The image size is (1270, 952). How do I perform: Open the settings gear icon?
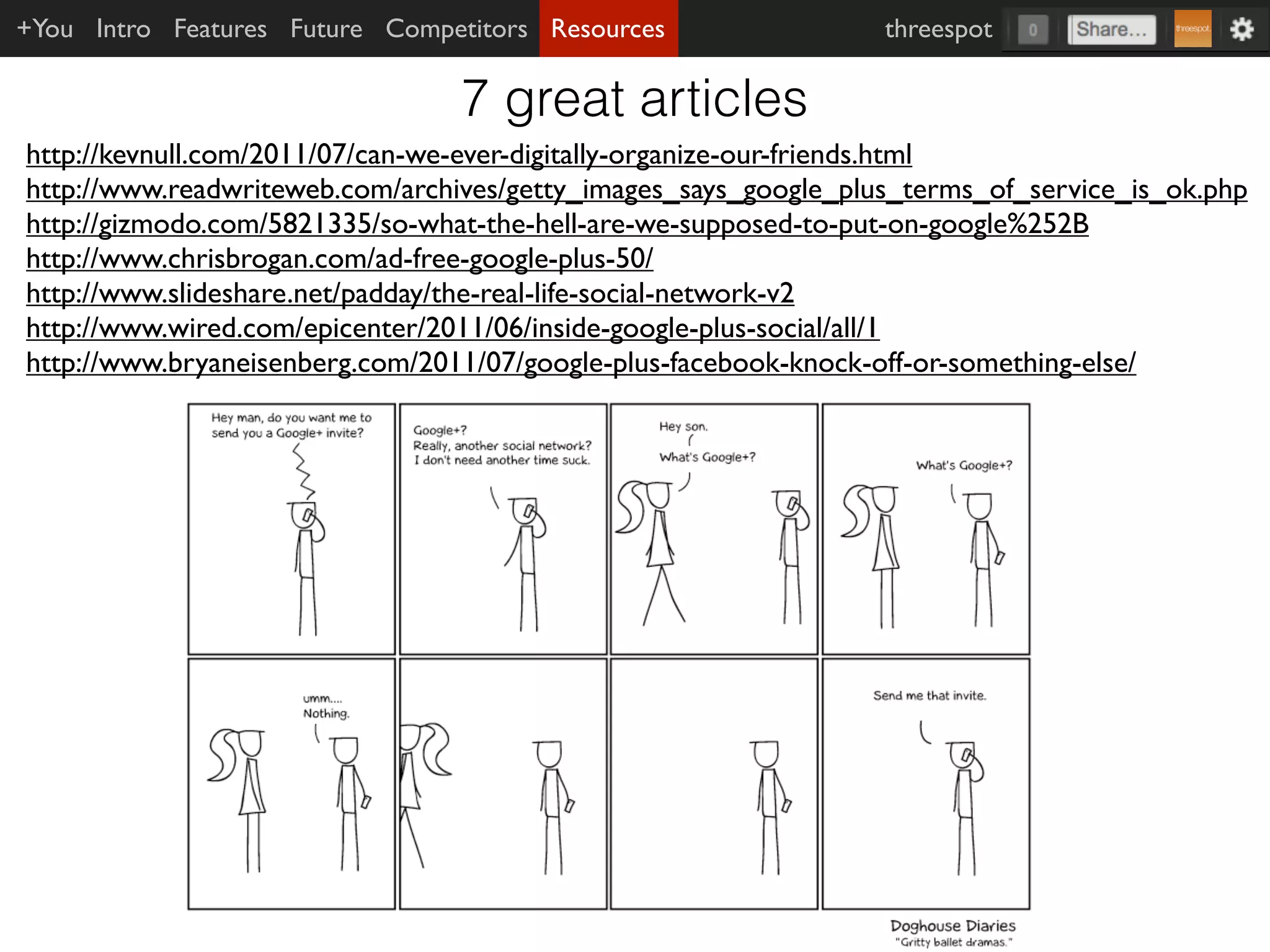[x=1241, y=29]
